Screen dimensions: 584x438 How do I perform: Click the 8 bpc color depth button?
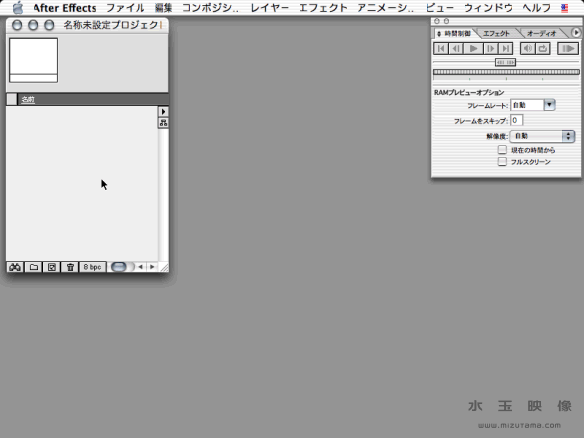click(x=92, y=267)
